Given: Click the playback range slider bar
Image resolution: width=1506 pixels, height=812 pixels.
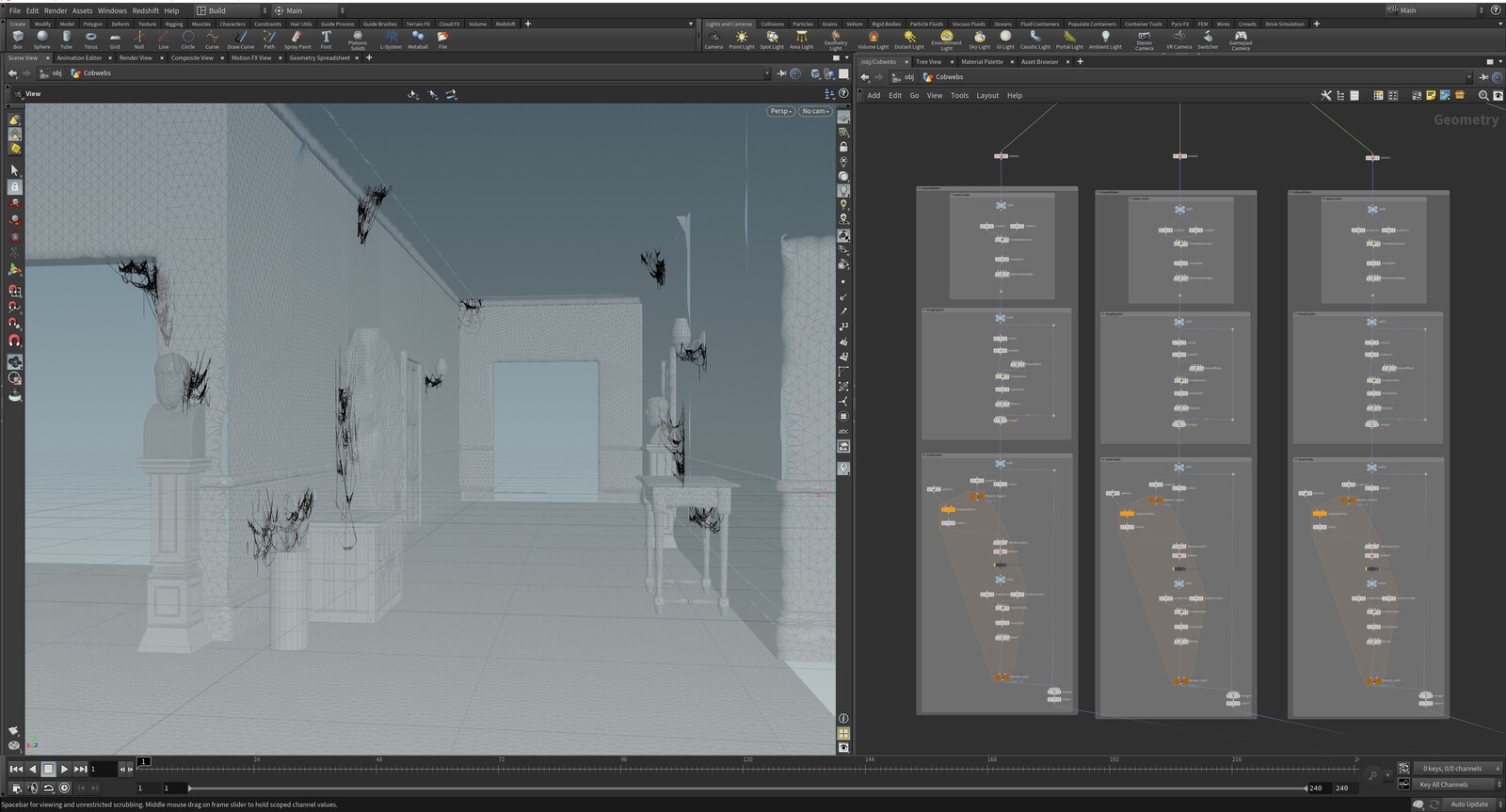Looking at the screenshot, I should [746, 788].
